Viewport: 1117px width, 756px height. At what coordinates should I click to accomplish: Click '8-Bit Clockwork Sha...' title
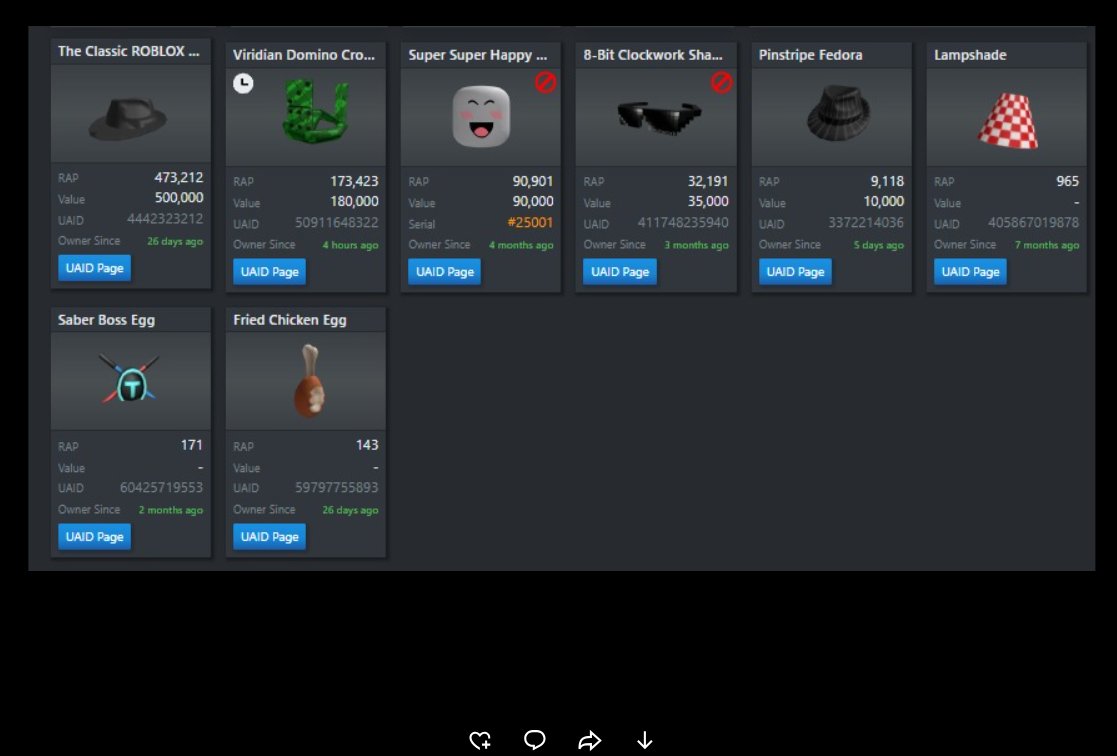[653, 55]
